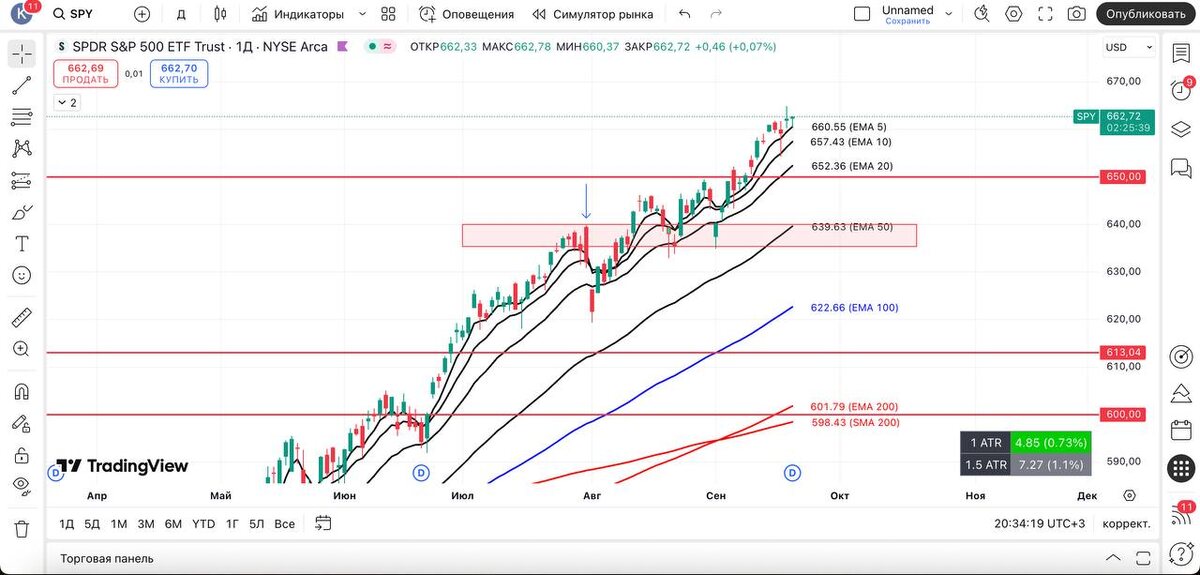
Task: Open the forecasting and measurement tools
Action: (21, 180)
